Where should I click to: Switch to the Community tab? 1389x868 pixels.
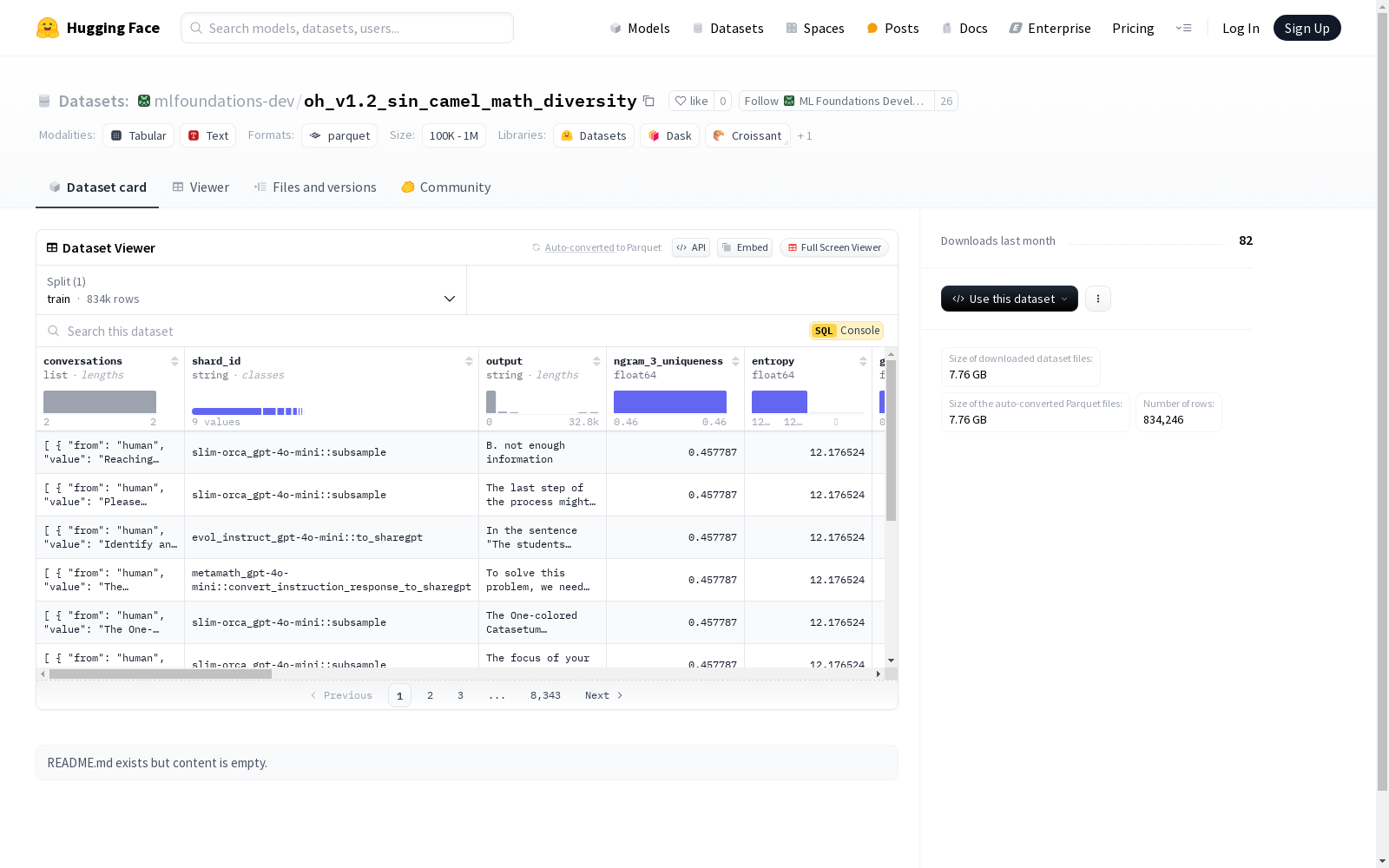(x=446, y=187)
